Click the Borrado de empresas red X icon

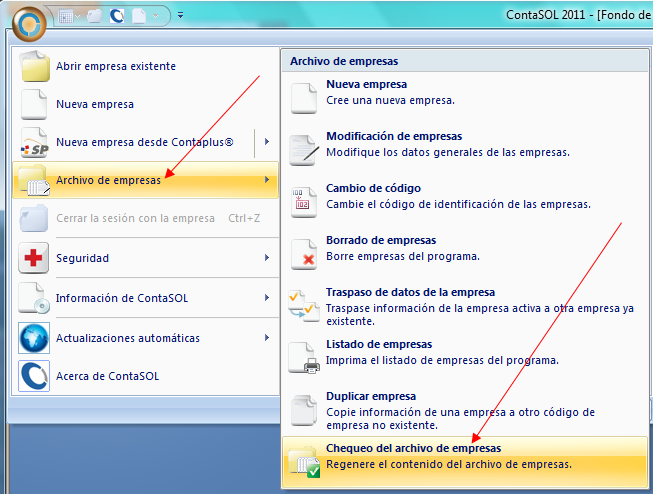click(x=302, y=254)
